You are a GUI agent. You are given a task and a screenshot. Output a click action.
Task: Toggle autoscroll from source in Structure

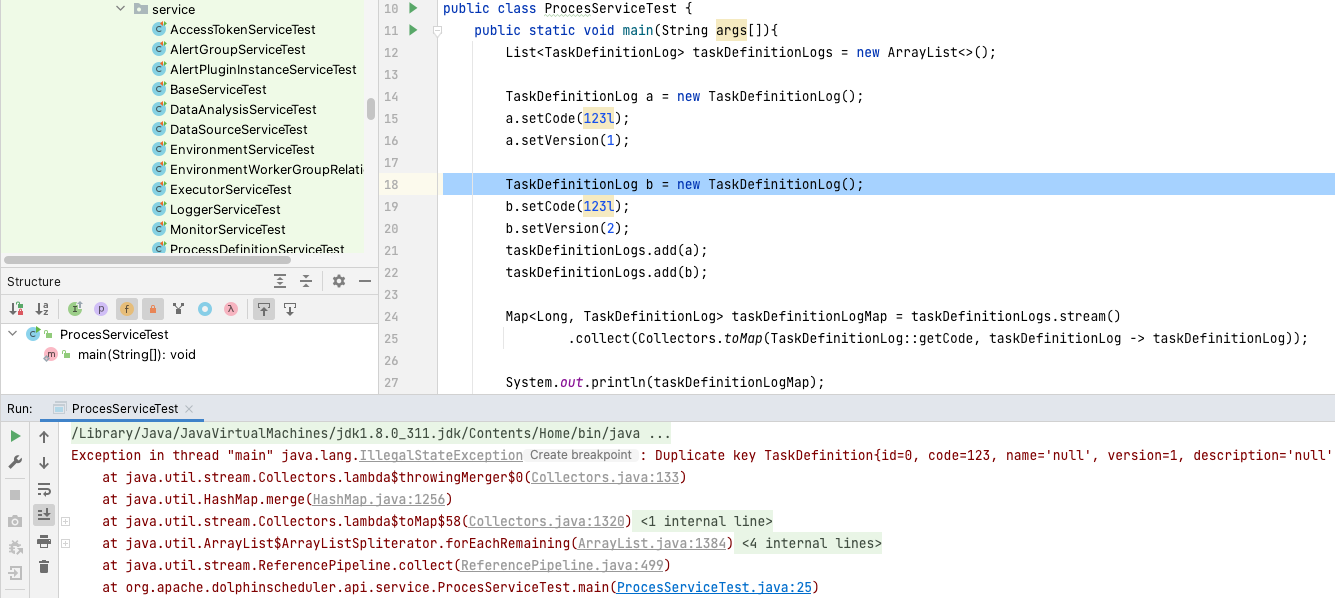tap(290, 309)
